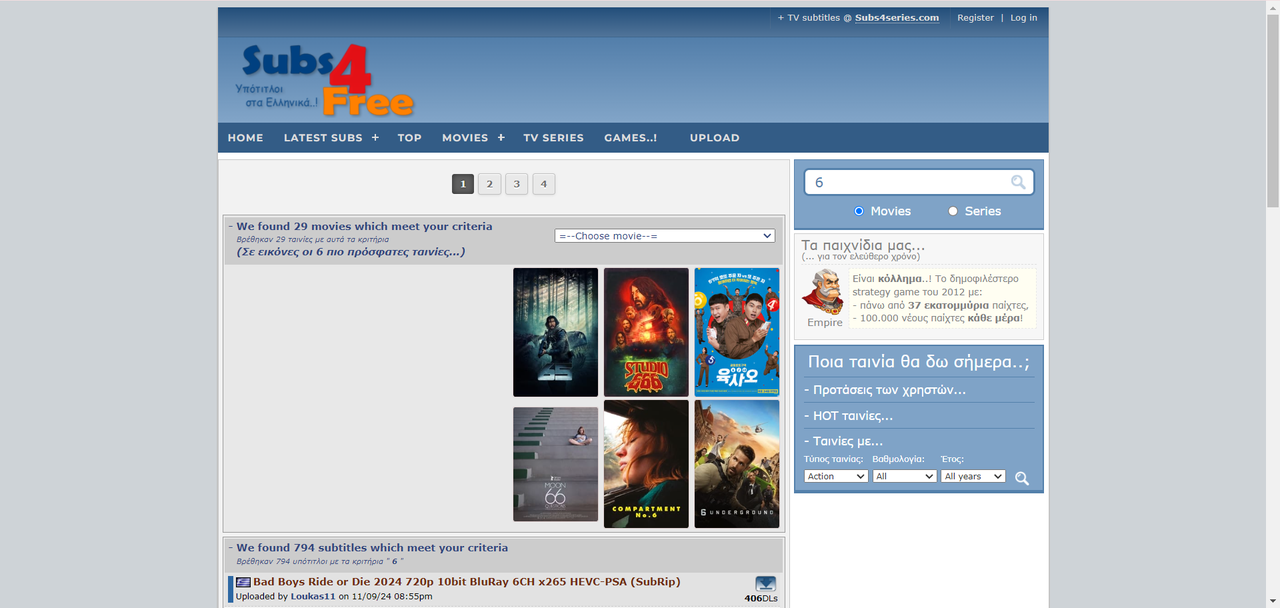This screenshot has height=608, width=1280.
Task: Go to results page 3
Action: (x=516, y=184)
